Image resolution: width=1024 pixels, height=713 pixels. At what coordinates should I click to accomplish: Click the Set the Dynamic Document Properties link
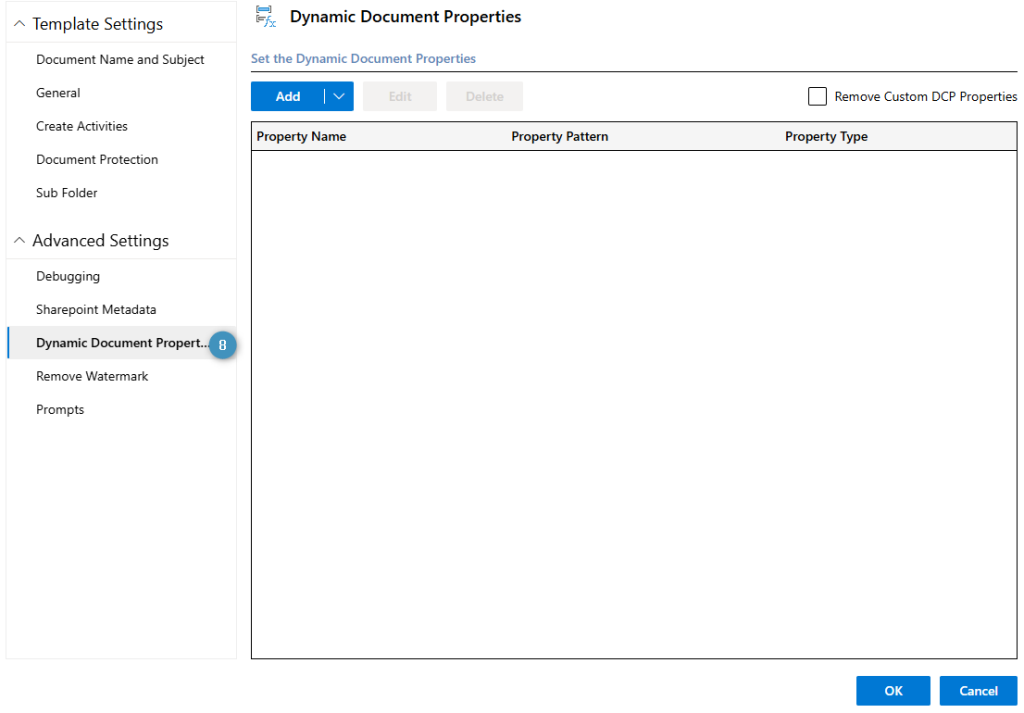[362, 59]
